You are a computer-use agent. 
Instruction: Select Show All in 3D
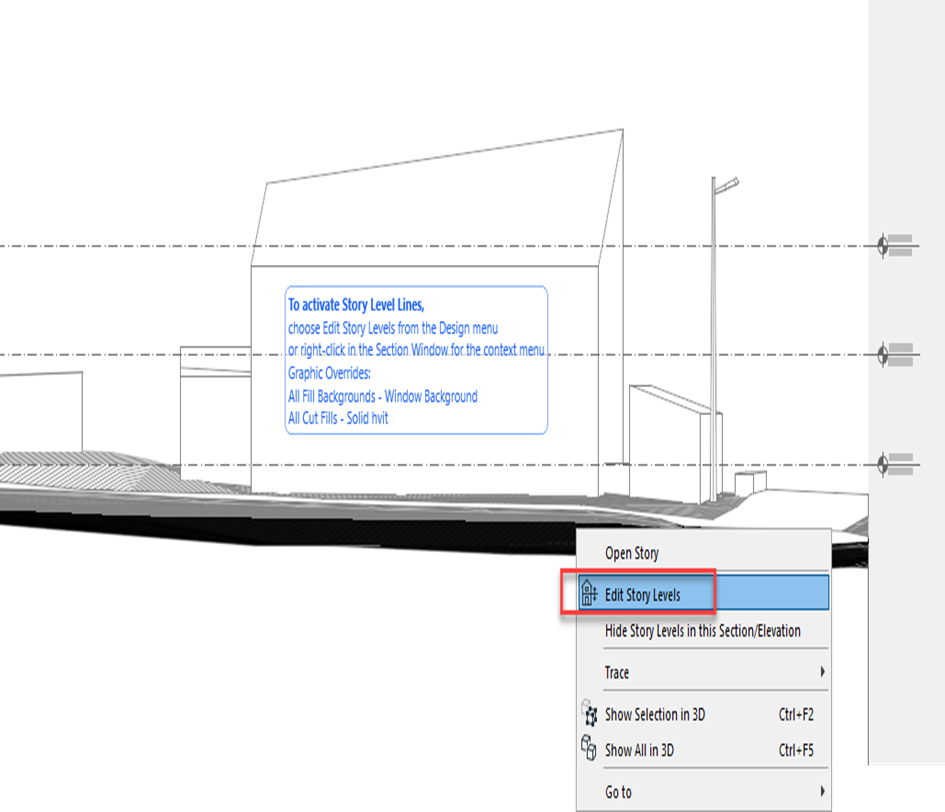click(x=703, y=750)
